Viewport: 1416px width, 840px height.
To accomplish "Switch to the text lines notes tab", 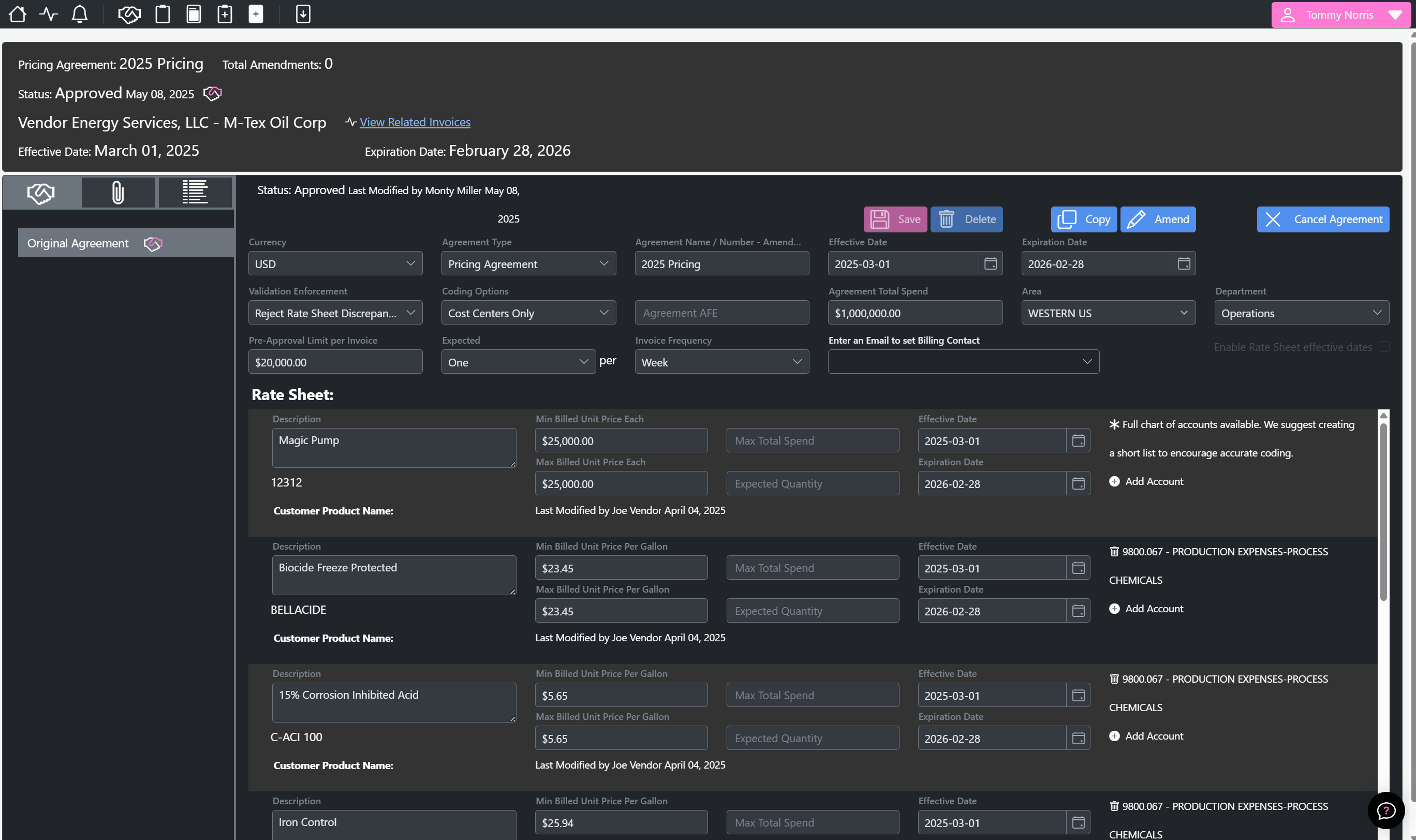I will (195, 193).
